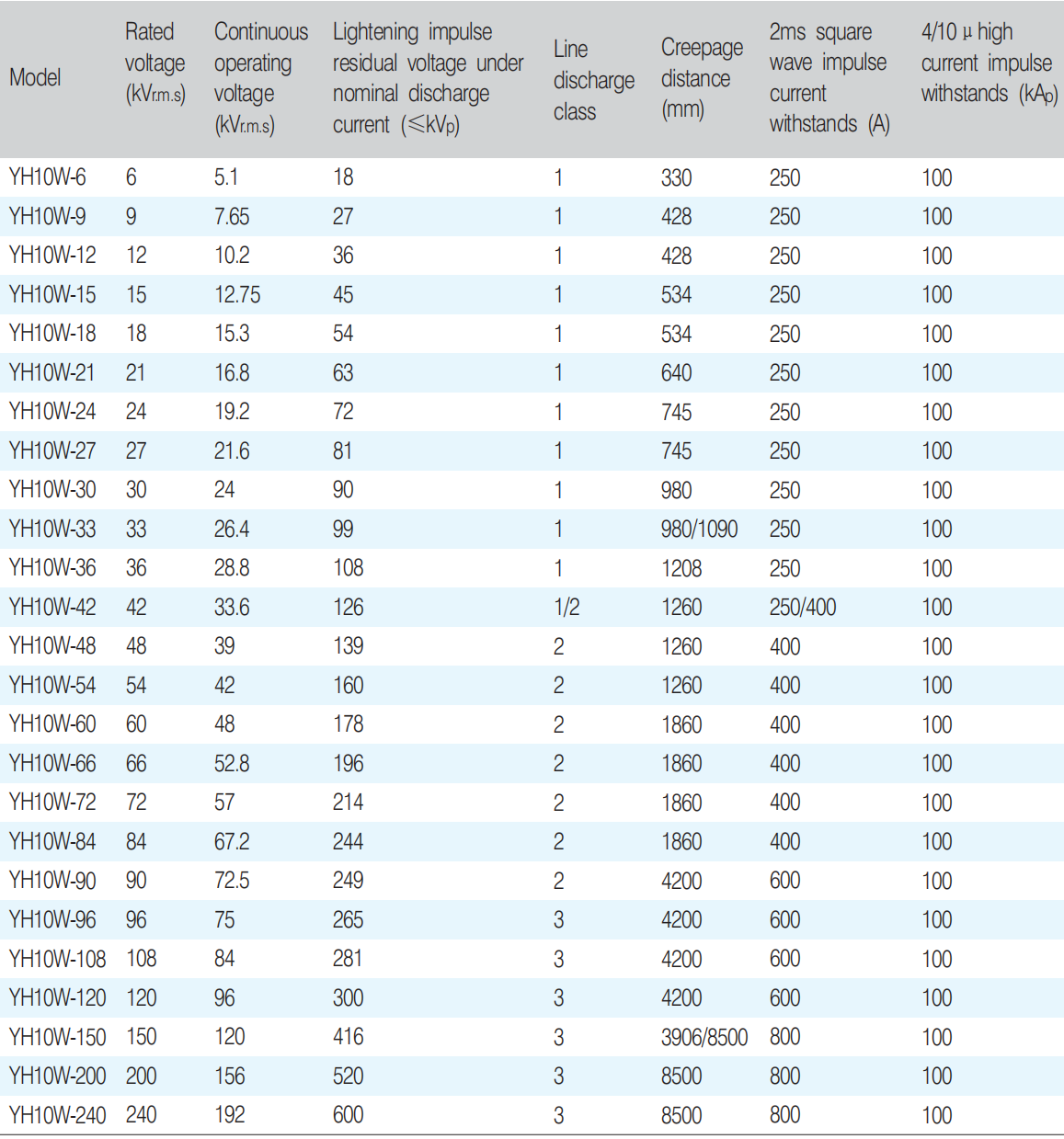1064x1139 pixels.
Task: Select model cell YH10W-36
Action: 52,568
